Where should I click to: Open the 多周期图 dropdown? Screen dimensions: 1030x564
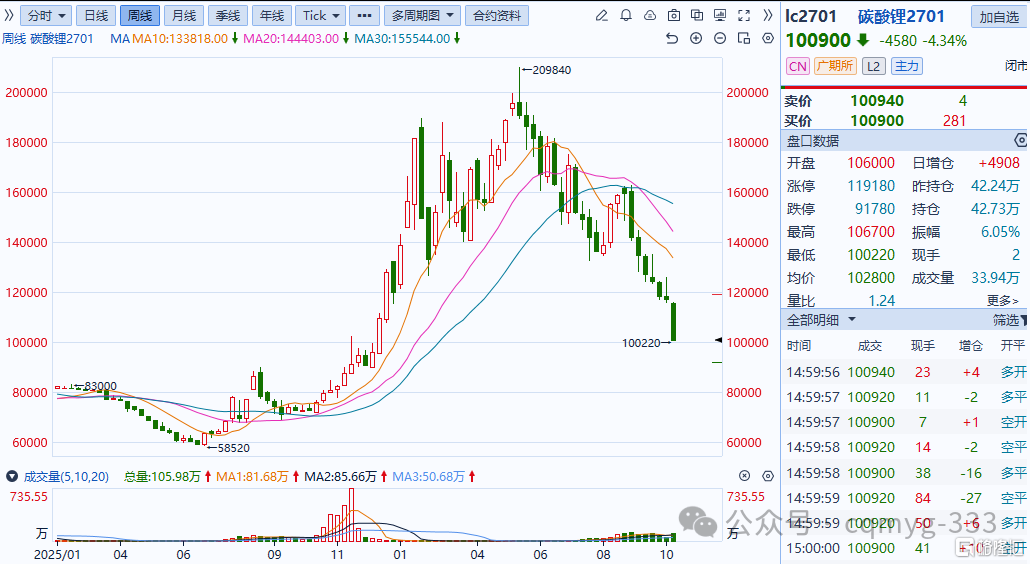422,16
